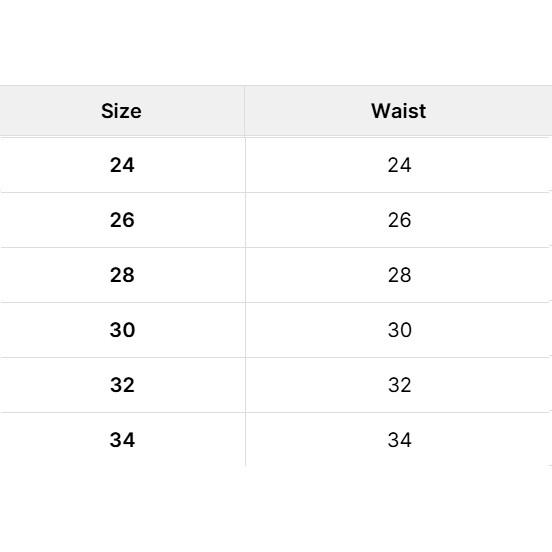Click waist value 32
Screen dimensions: 552x552
pyautogui.click(x=400, y=385)
